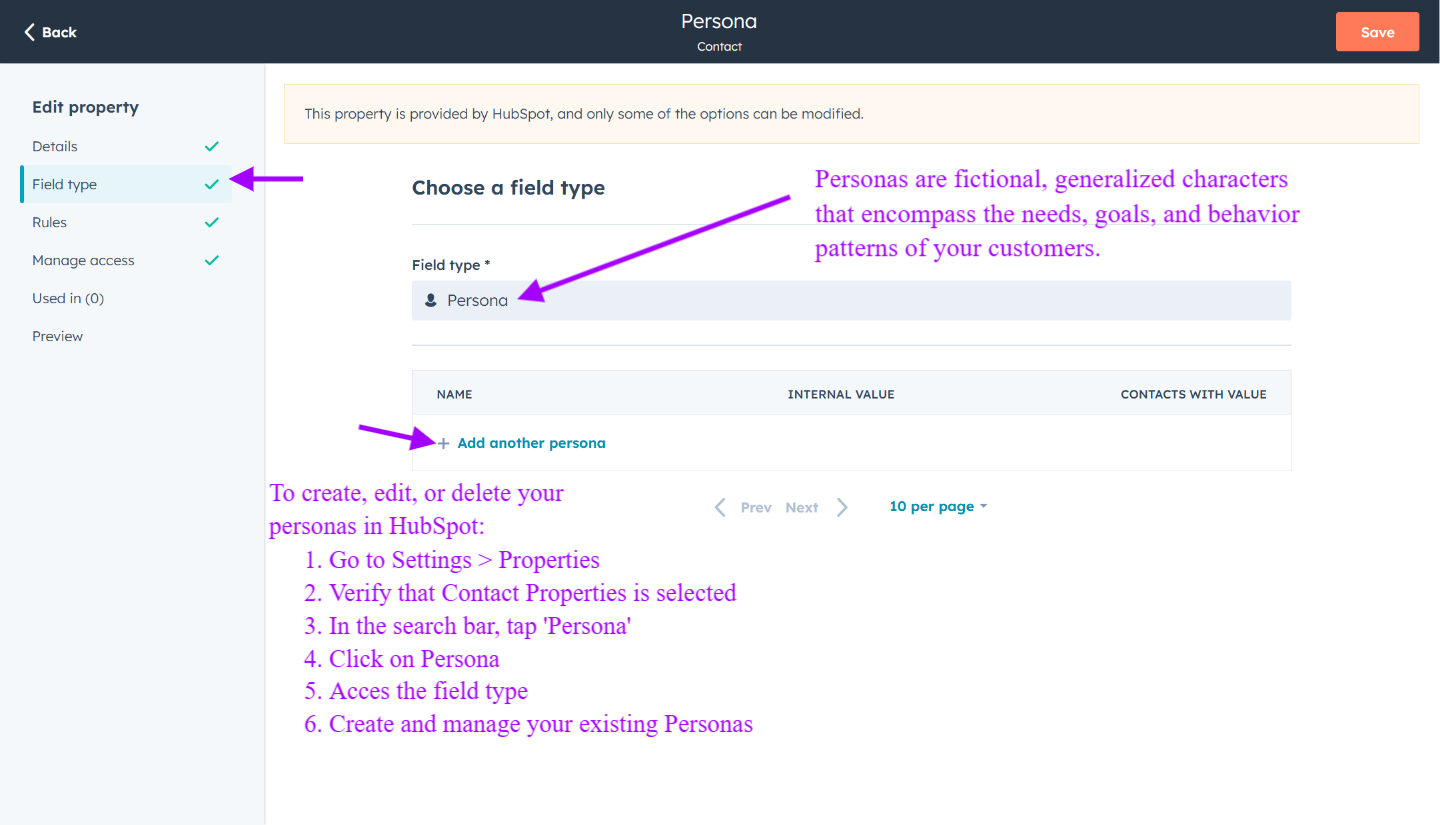Click the green checkmark beside Manage access
Image resolution: width=1440 pixels, height=825 pixels.
pos(211,260)
